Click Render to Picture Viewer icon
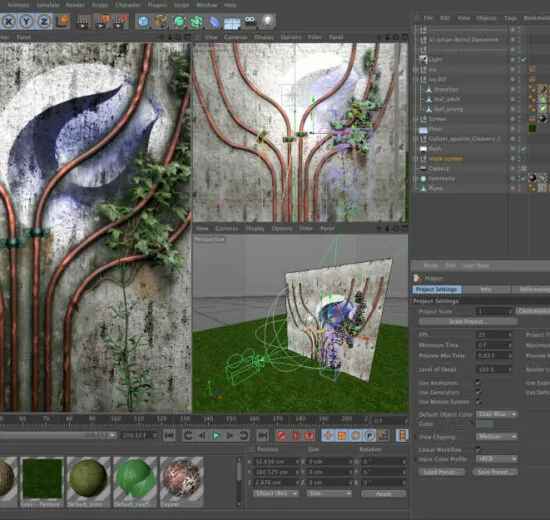Viewport: 550px width, 520px height. tap(101, 22)
